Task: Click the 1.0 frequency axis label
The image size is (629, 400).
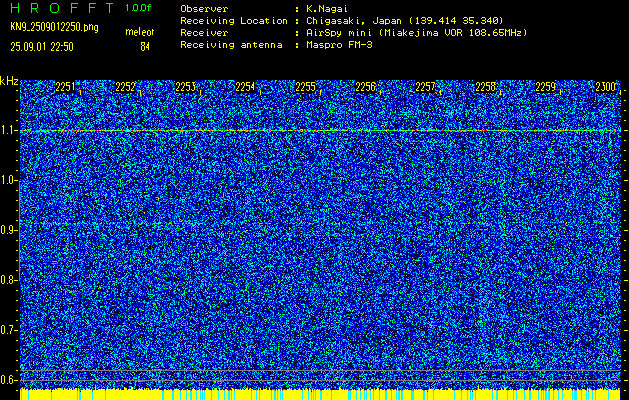Action: pos(8,180)
